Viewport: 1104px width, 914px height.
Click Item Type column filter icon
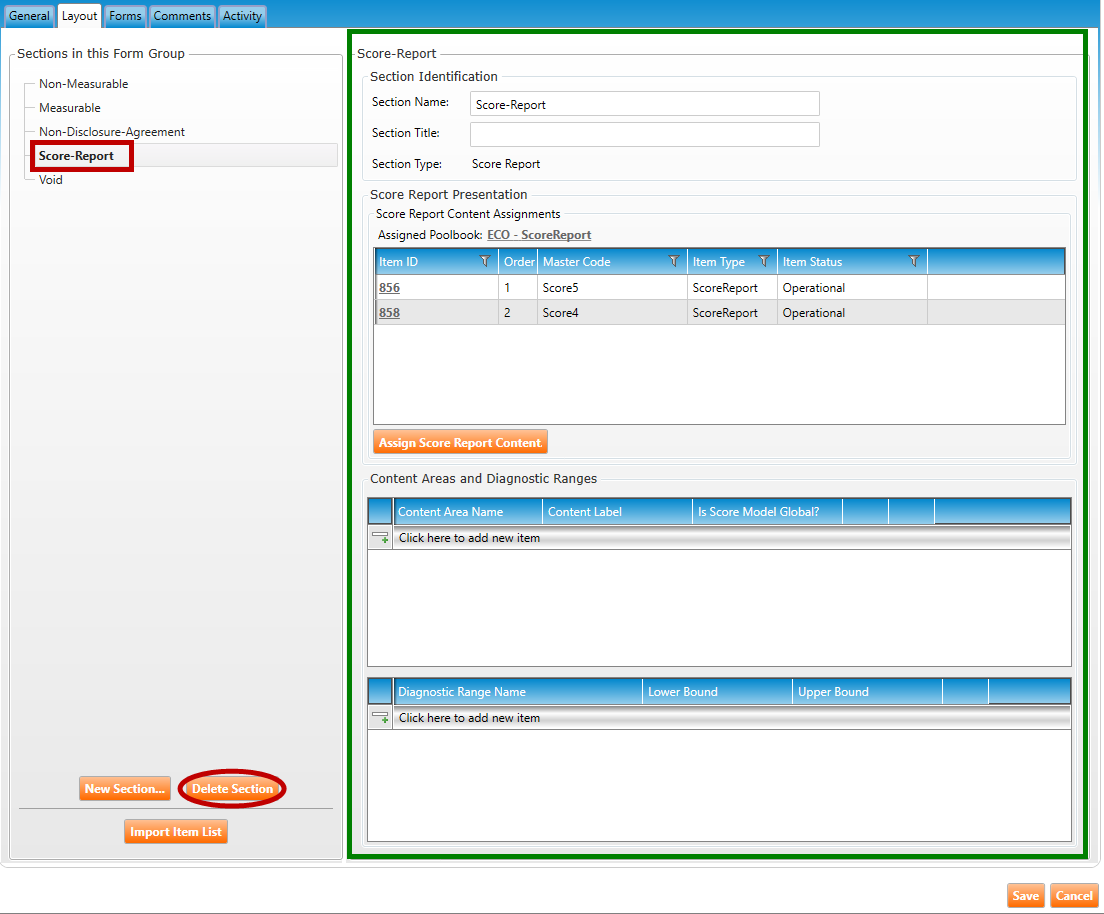click(764, 262)
